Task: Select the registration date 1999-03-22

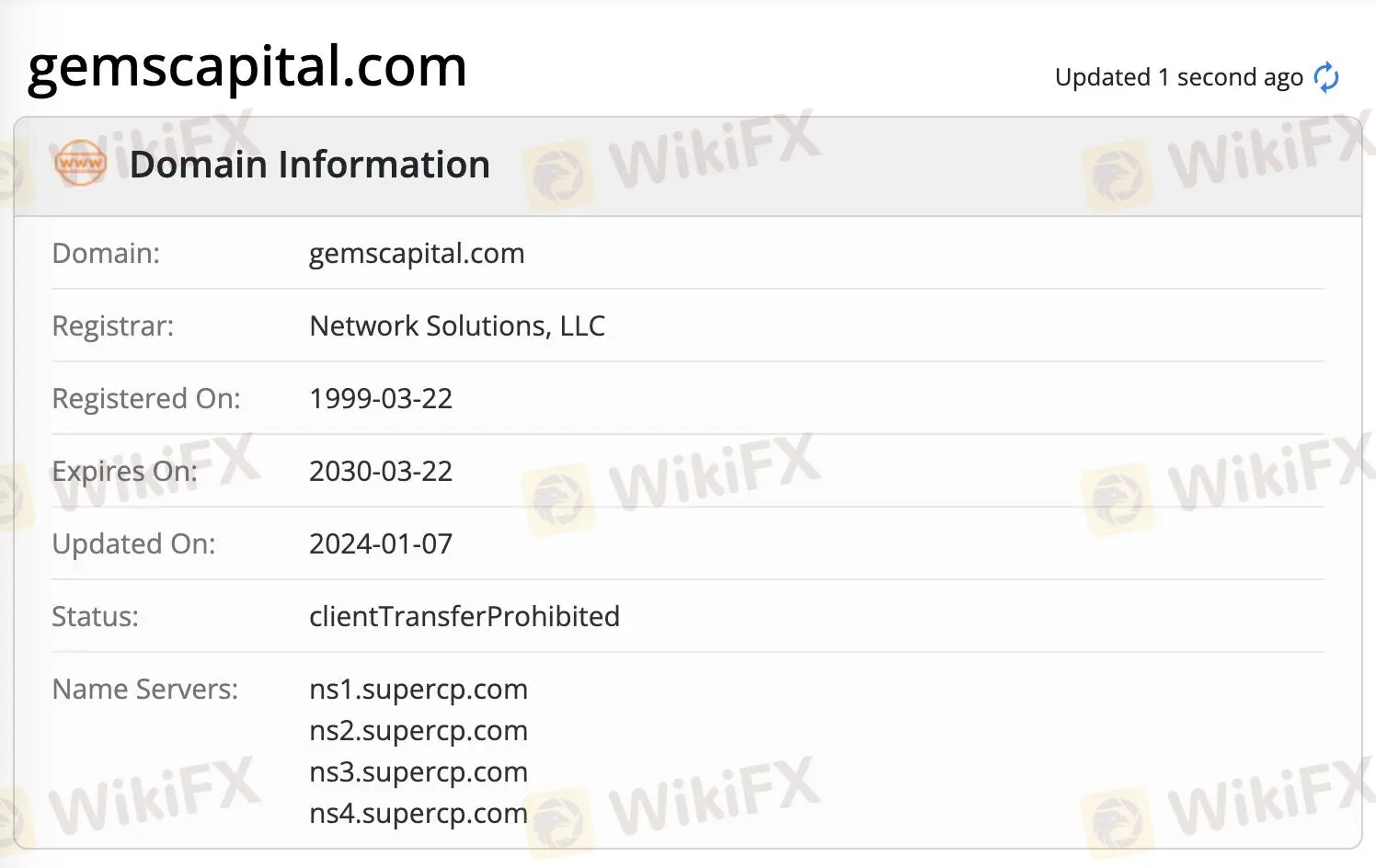Action: point(381,398)
